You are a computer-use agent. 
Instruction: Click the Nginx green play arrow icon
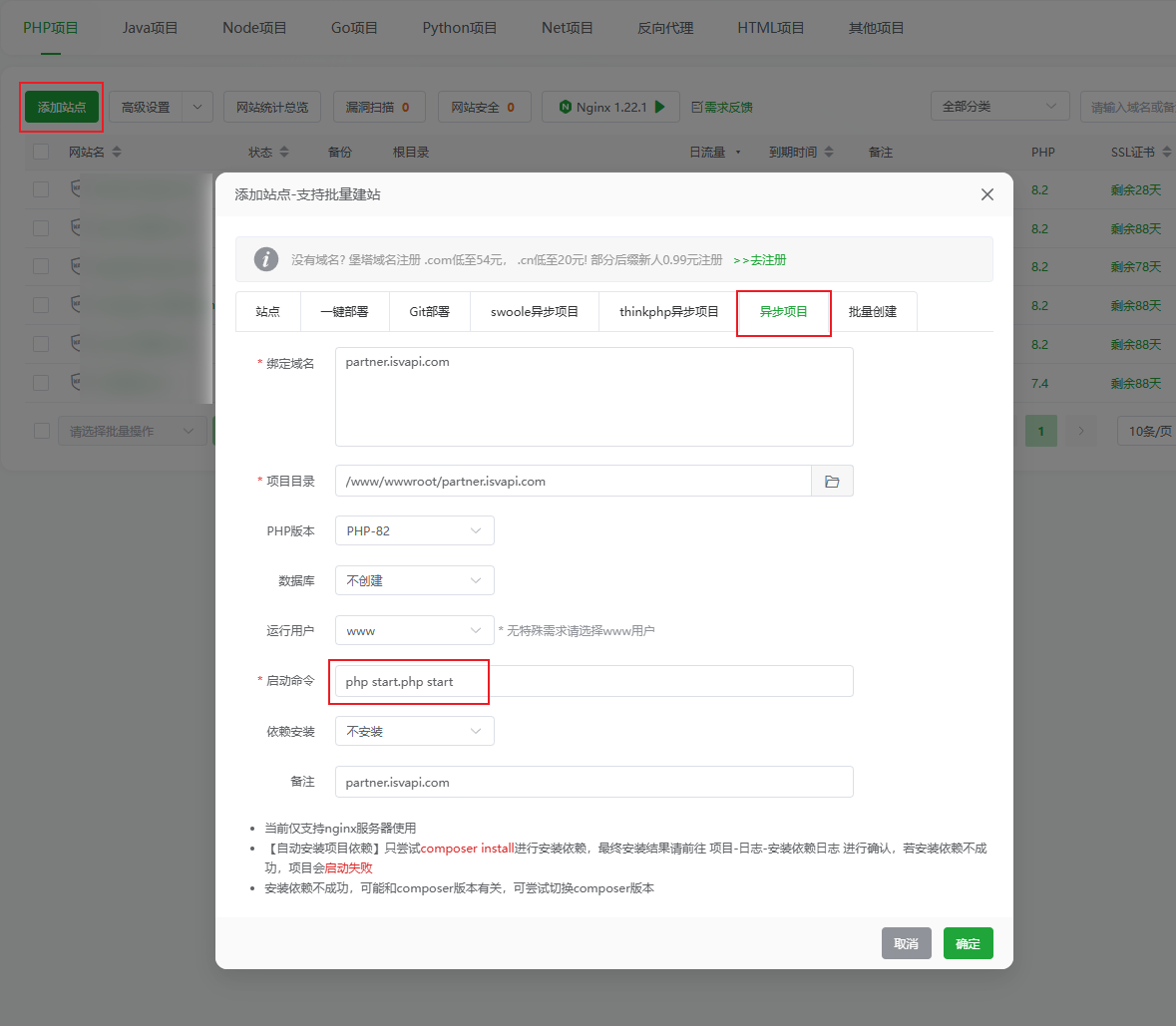660,107
